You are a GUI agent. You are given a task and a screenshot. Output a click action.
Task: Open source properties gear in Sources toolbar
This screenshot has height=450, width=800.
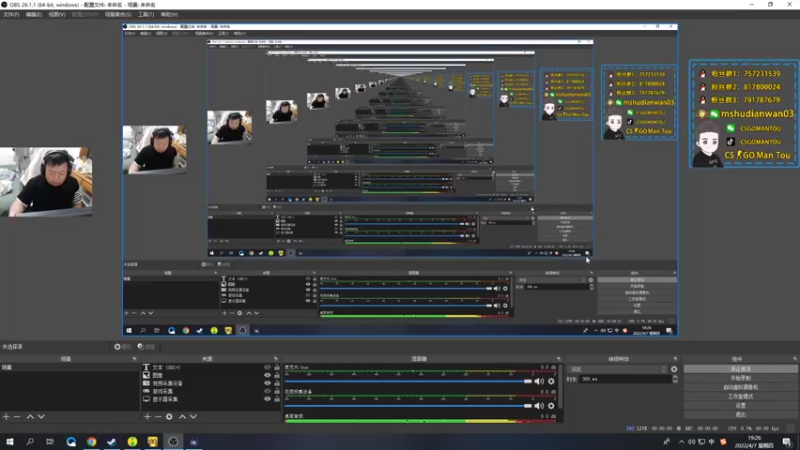(169, 417)
